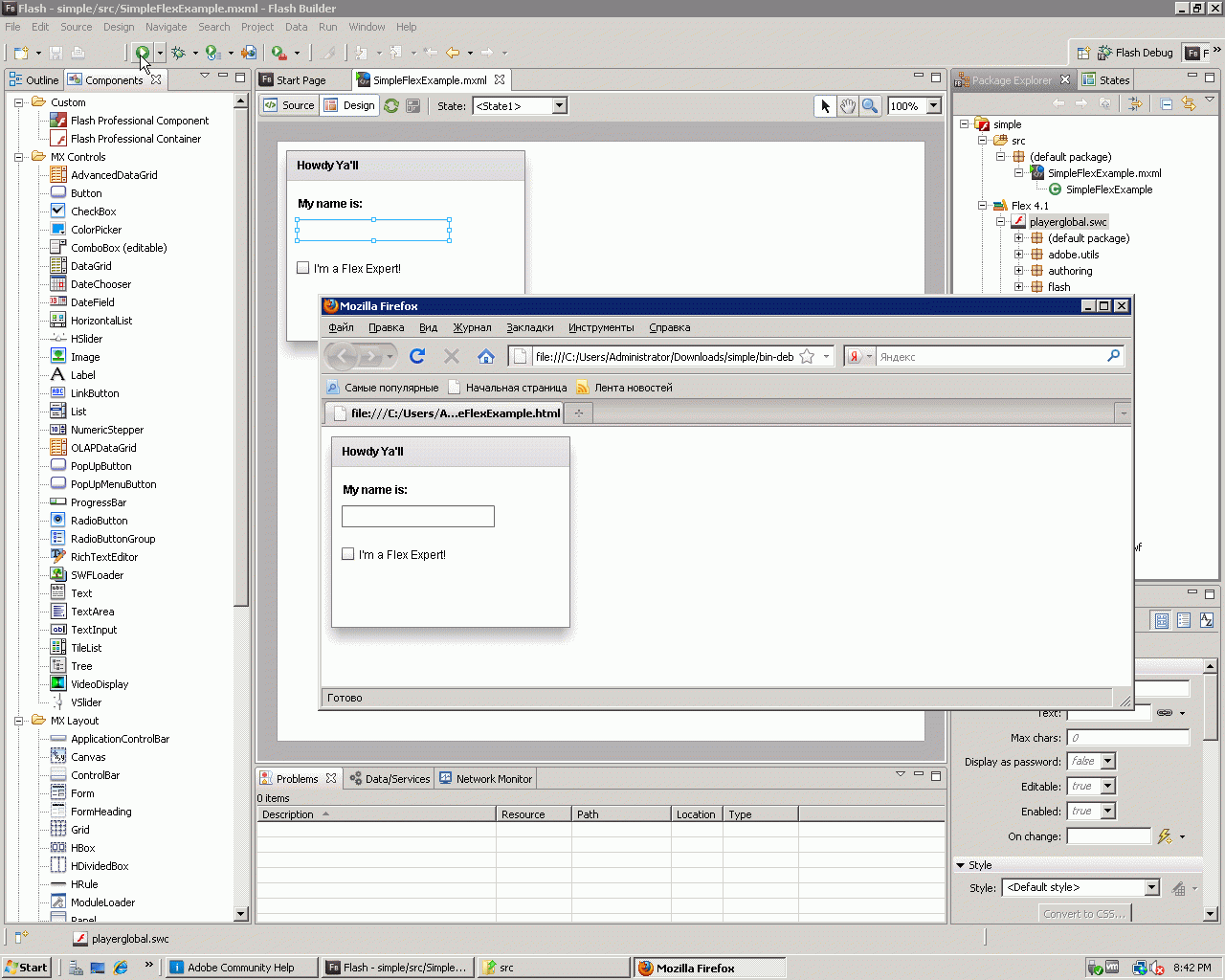The width and height of the screenshot is (1225, 980).
Task: Switch editor to Design mode
Action: point(350,105)
